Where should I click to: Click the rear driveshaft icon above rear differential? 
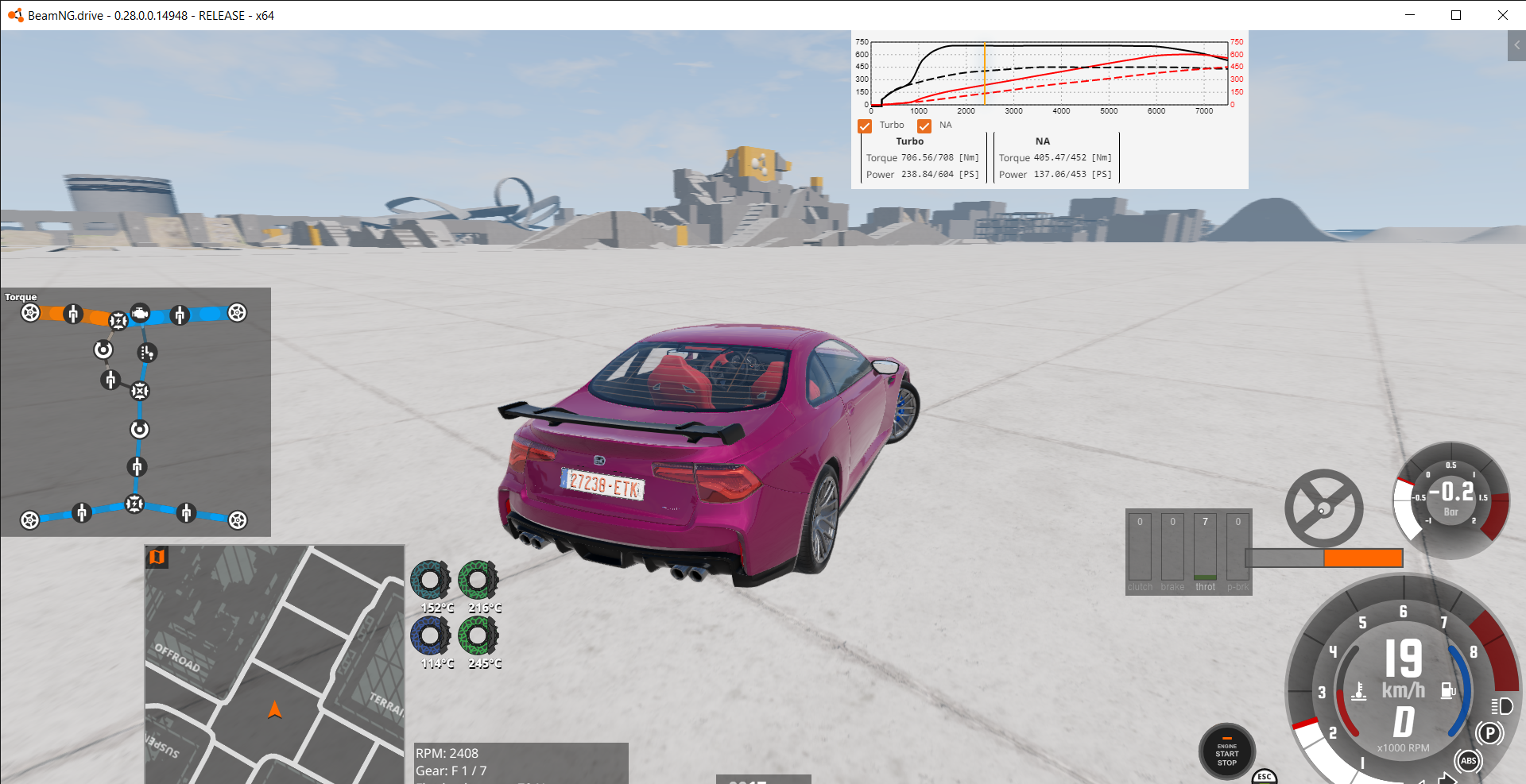[137, 466]
